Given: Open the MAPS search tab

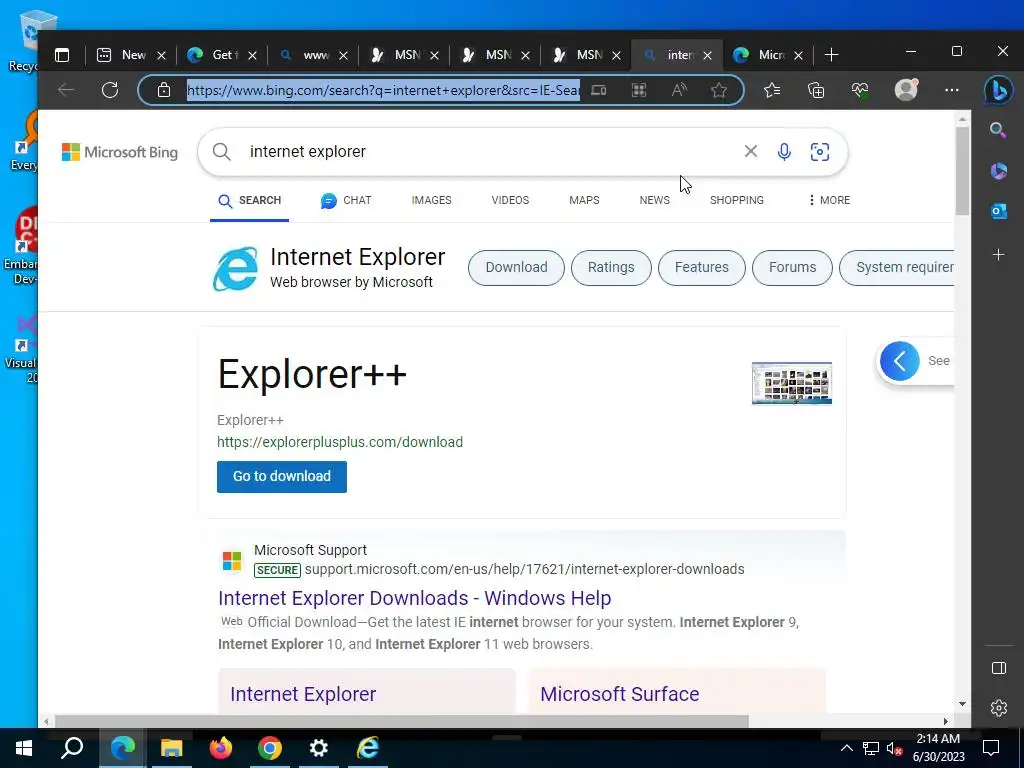Looking at the screenshot, I should 584,200.
